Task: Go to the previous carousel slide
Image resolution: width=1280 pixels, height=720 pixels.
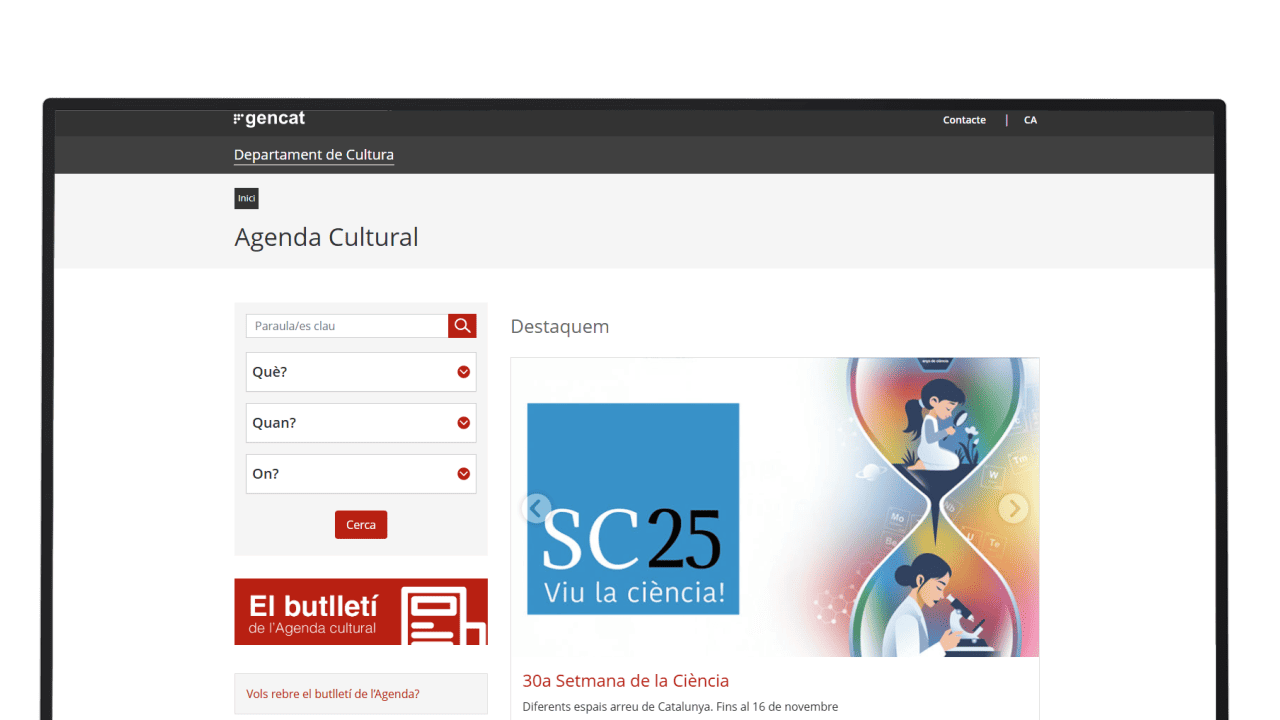Action: click(x=536, y=508)
